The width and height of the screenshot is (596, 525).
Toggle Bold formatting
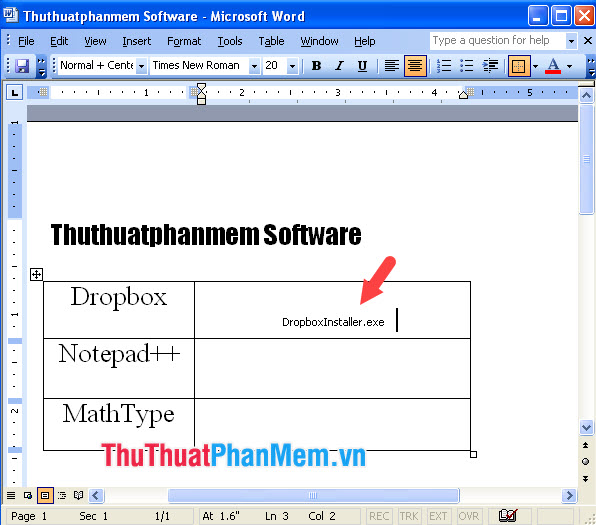[x=316, y=66]
